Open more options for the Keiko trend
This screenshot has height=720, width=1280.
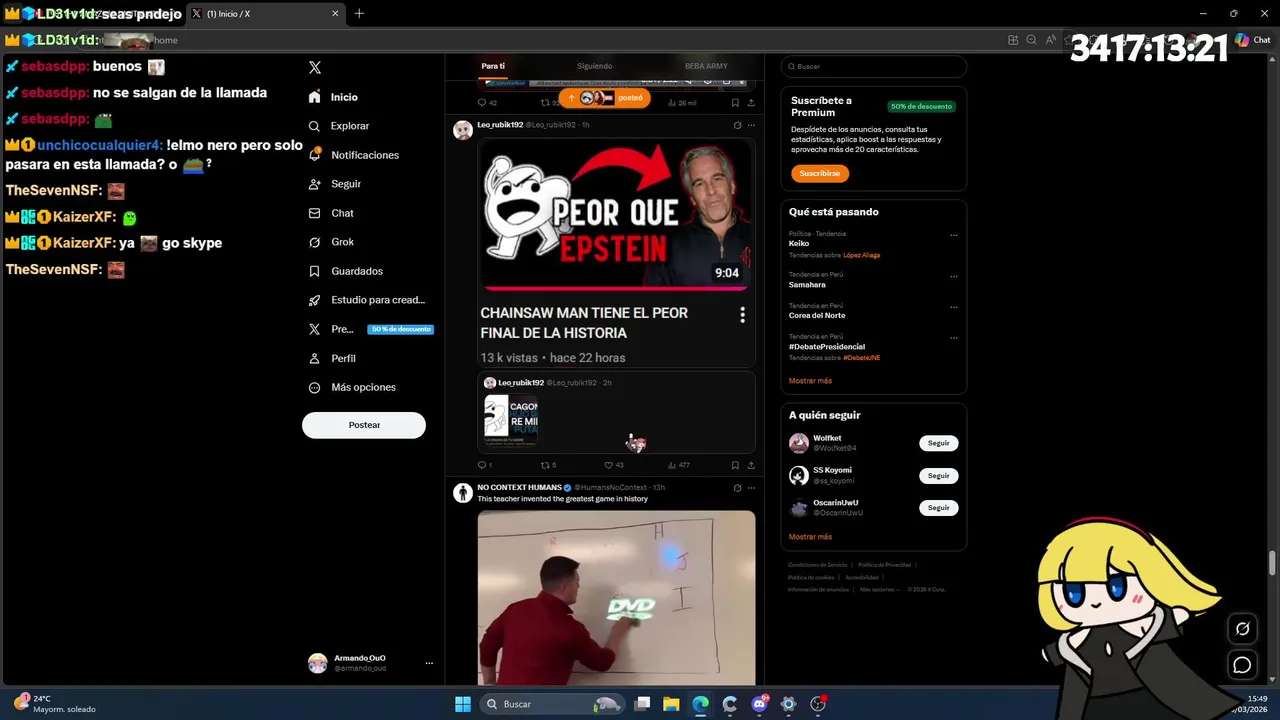[954, 235]
